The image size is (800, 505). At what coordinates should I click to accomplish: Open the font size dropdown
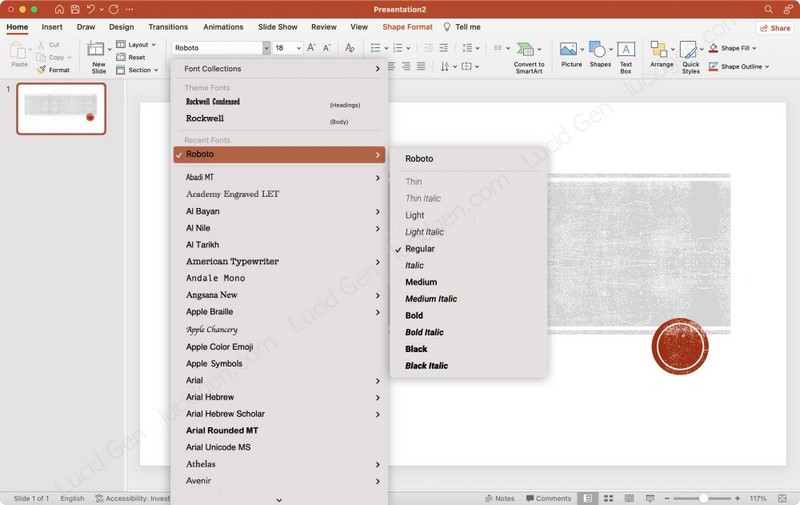(296, 48)
